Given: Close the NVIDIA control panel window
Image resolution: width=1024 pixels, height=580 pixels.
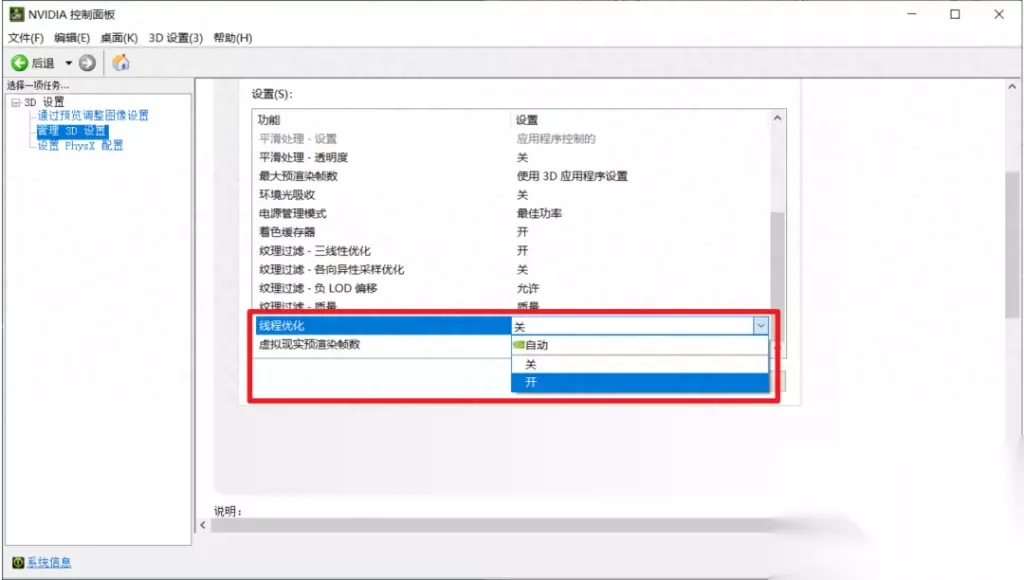Looking at the screenshot, I should (x=999, y=14).
